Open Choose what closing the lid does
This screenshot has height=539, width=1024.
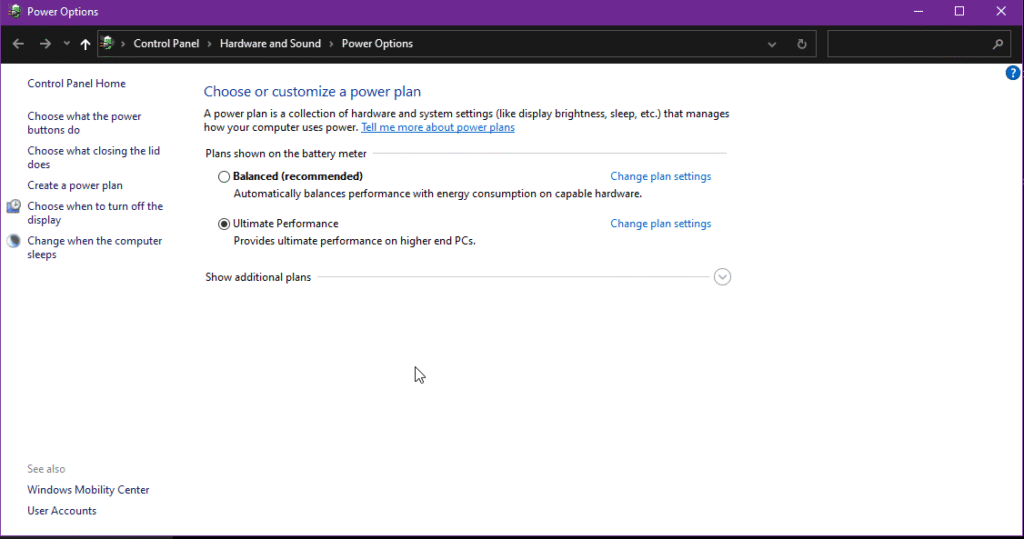pos(93,157)
